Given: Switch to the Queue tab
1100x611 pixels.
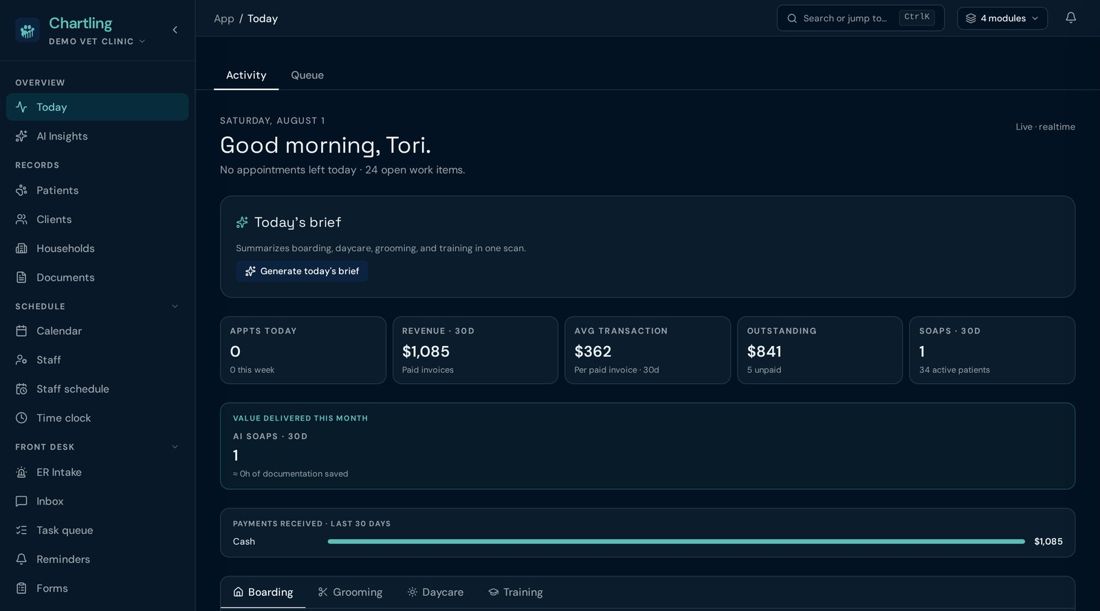Looking at the screenshot, I should [307, 75].
